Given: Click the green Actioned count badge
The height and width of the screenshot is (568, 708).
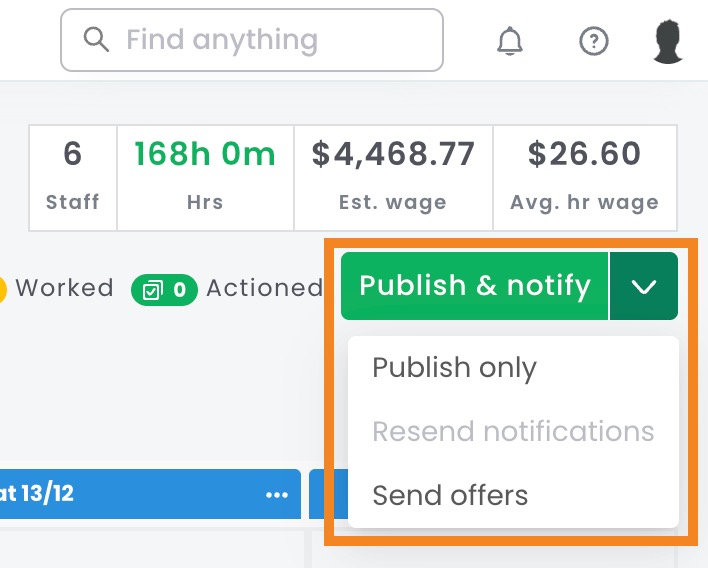Looking at the screenshot, I should click(165, 290).
